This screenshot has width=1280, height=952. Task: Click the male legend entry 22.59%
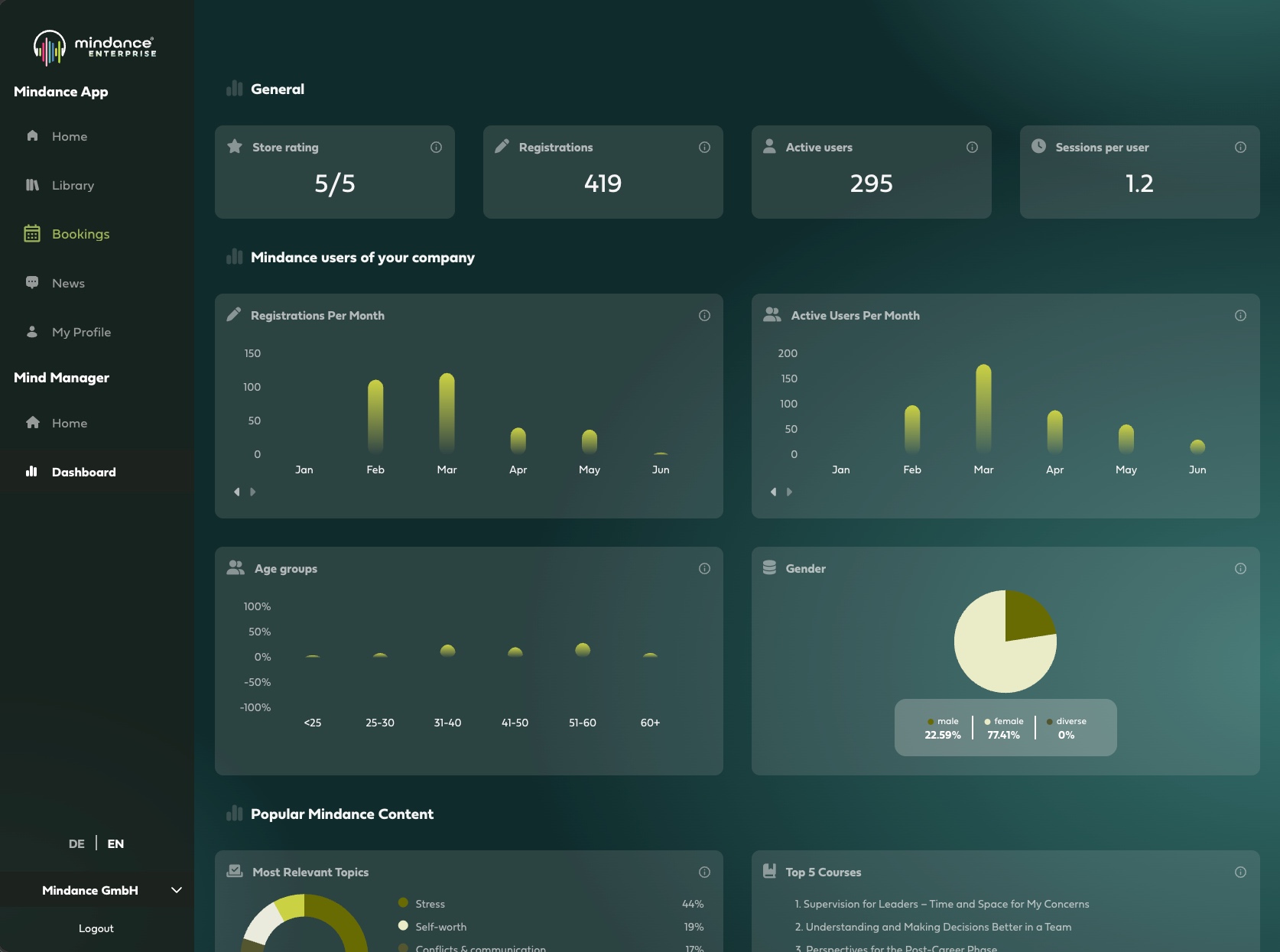(x=943, y=728)
